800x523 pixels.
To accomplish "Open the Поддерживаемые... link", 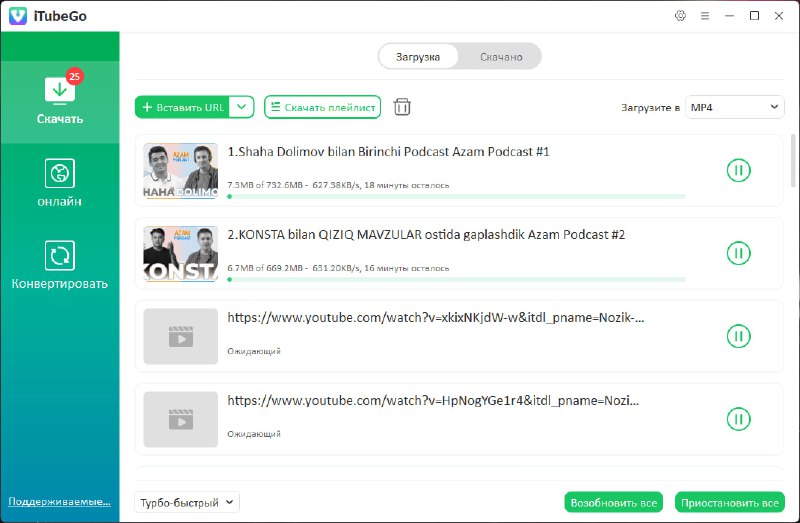I will coord(59,502).
